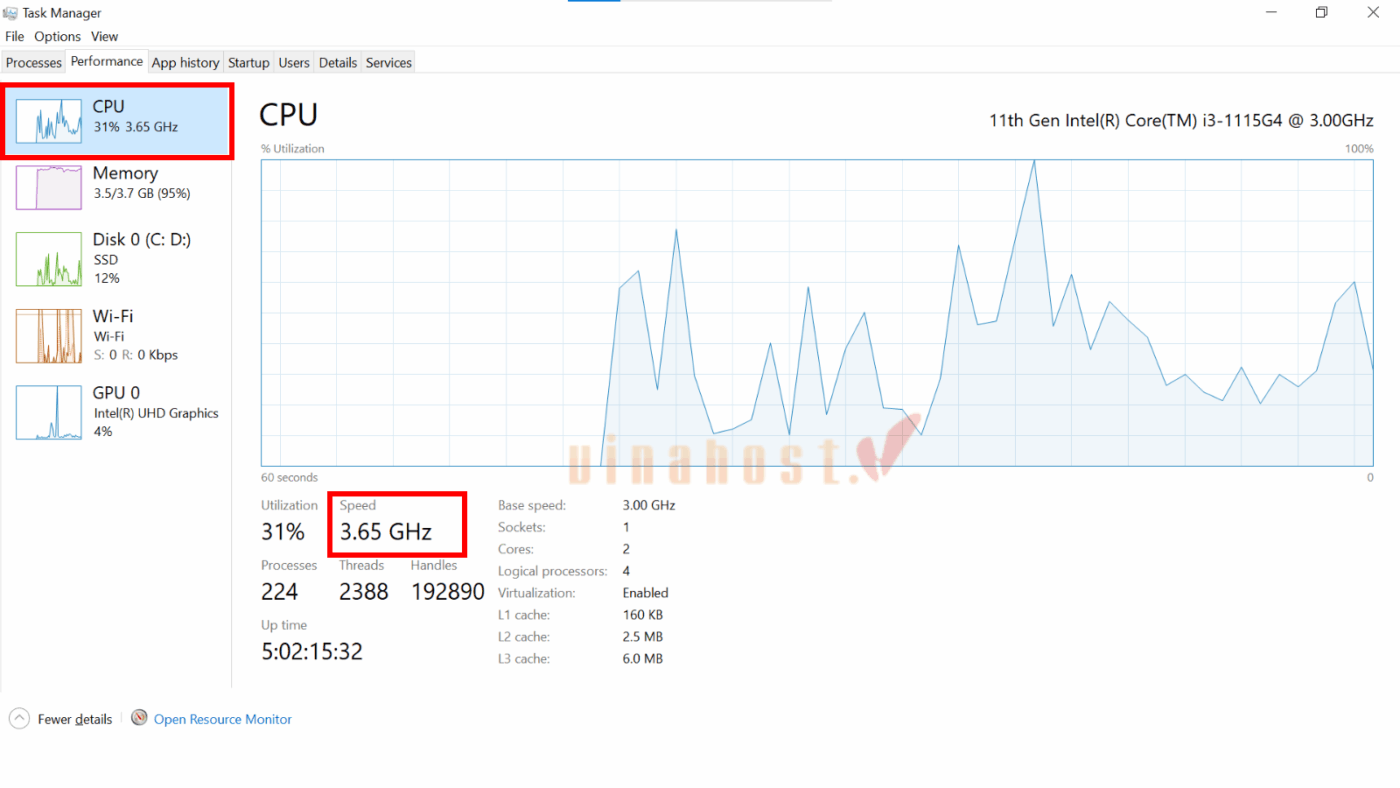
Task: Open the View menu
Action: tap(104, 37)
